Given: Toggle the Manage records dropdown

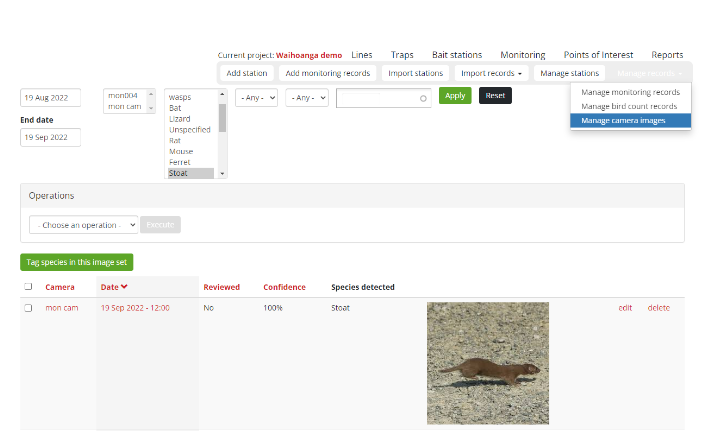Looking at the screenshot, I should [x=649, y=73].
